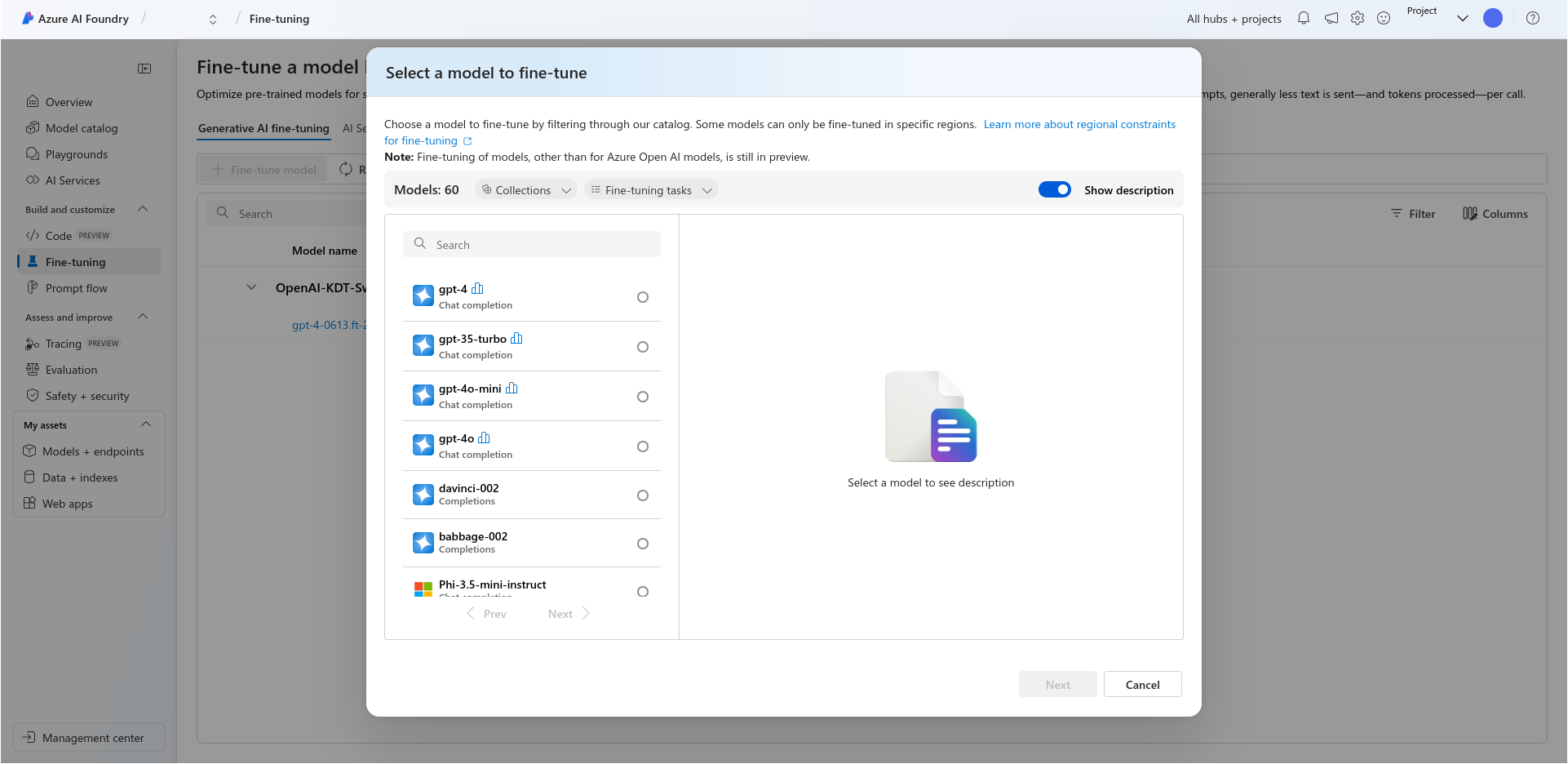Viewport: 1568px width, 764px height.
Task: Open Prompt flow in the sidebar
Action: (x=88, y=288)
